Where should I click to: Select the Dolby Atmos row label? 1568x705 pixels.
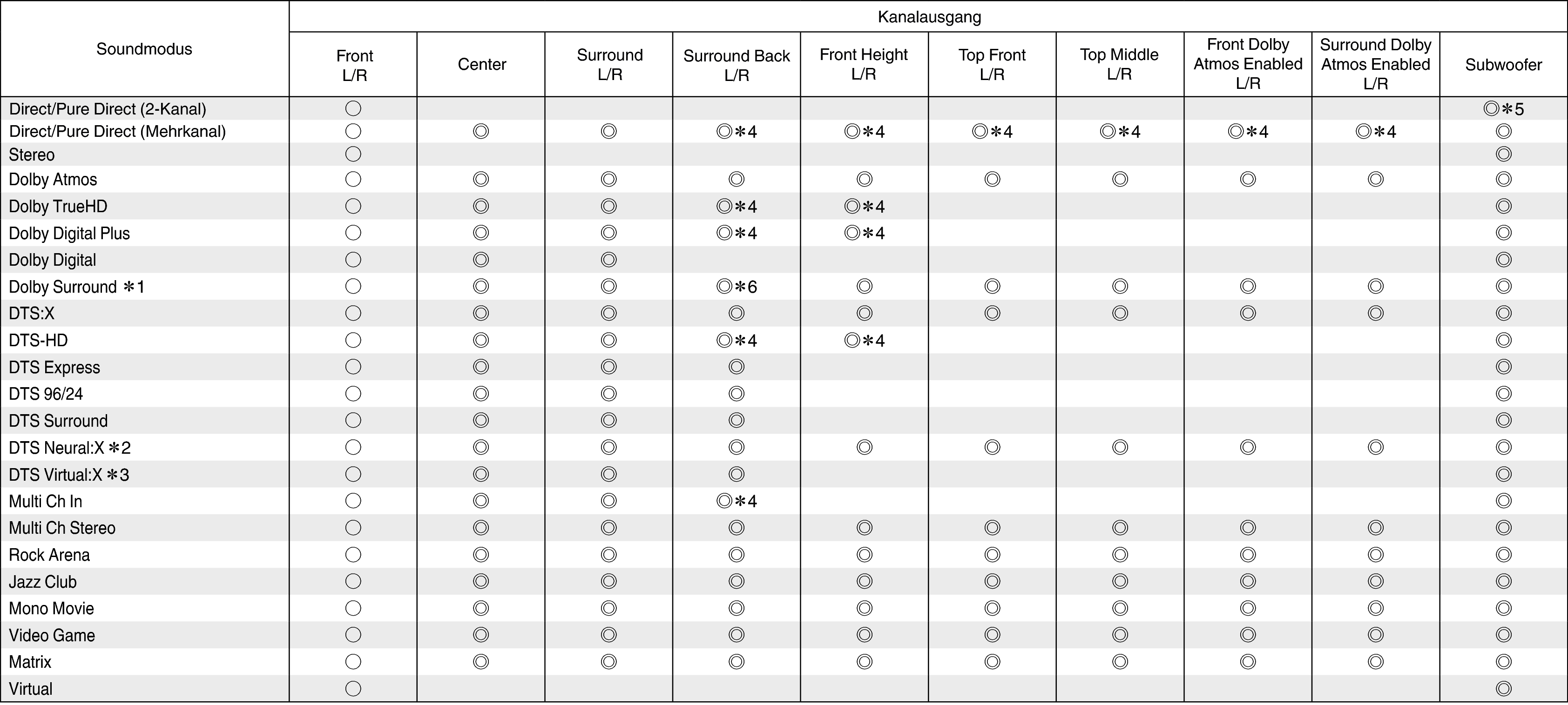53,180
